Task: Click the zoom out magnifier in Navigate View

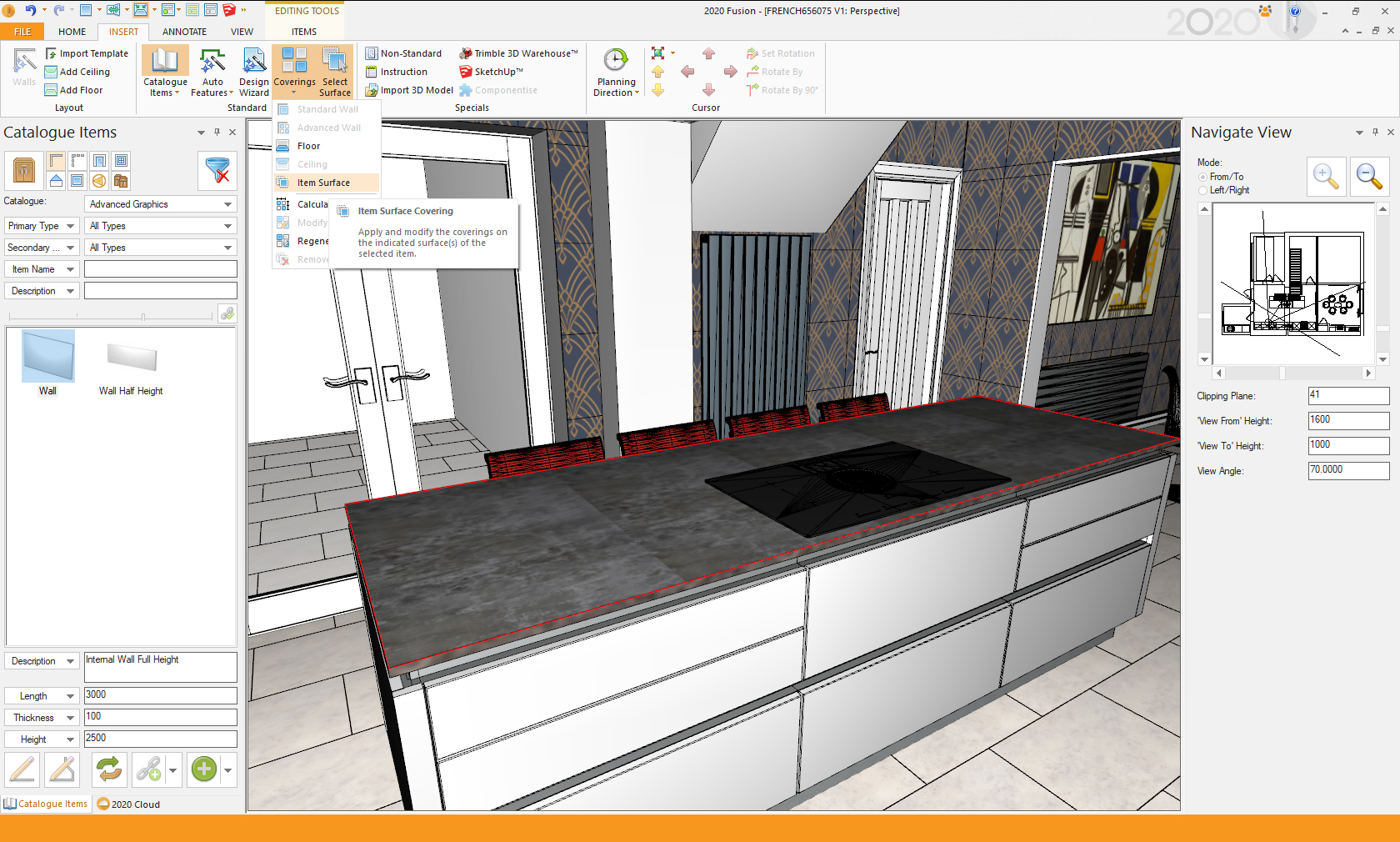Action: tap(1369, 177)
